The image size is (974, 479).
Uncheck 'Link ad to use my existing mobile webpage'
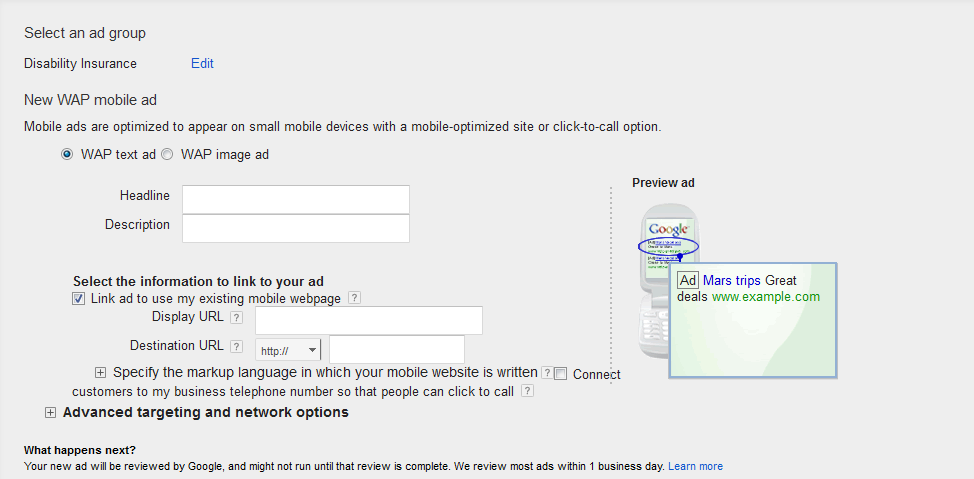[x=79, y=299]
